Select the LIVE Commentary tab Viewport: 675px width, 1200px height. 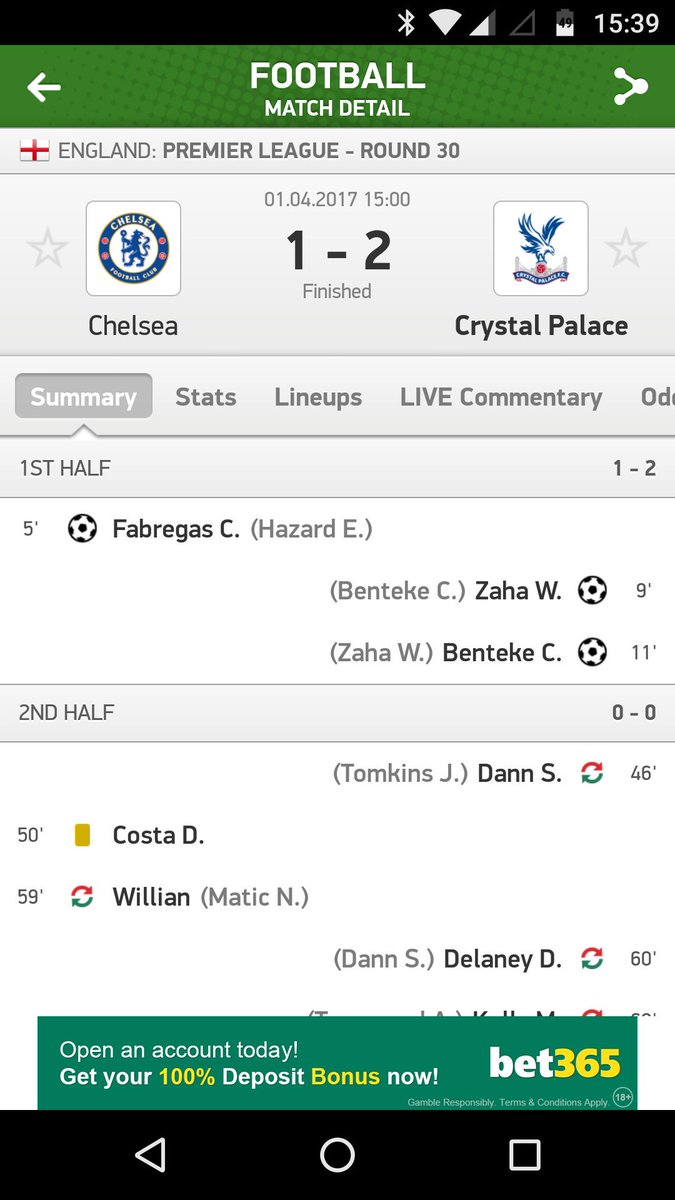[501, 397]
